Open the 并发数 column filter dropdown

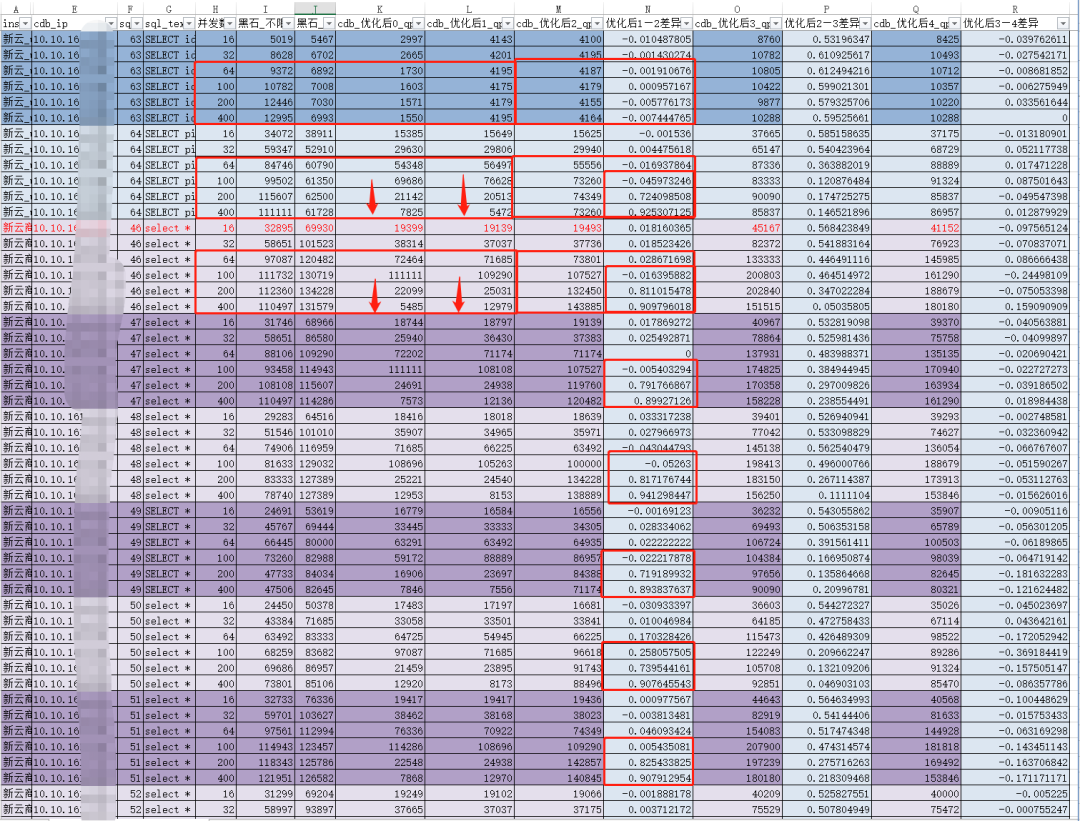pyautogui.click(x=230, y=23)
